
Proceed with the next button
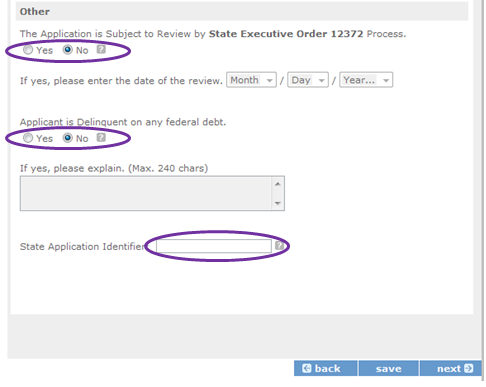(x=451, y=368)
